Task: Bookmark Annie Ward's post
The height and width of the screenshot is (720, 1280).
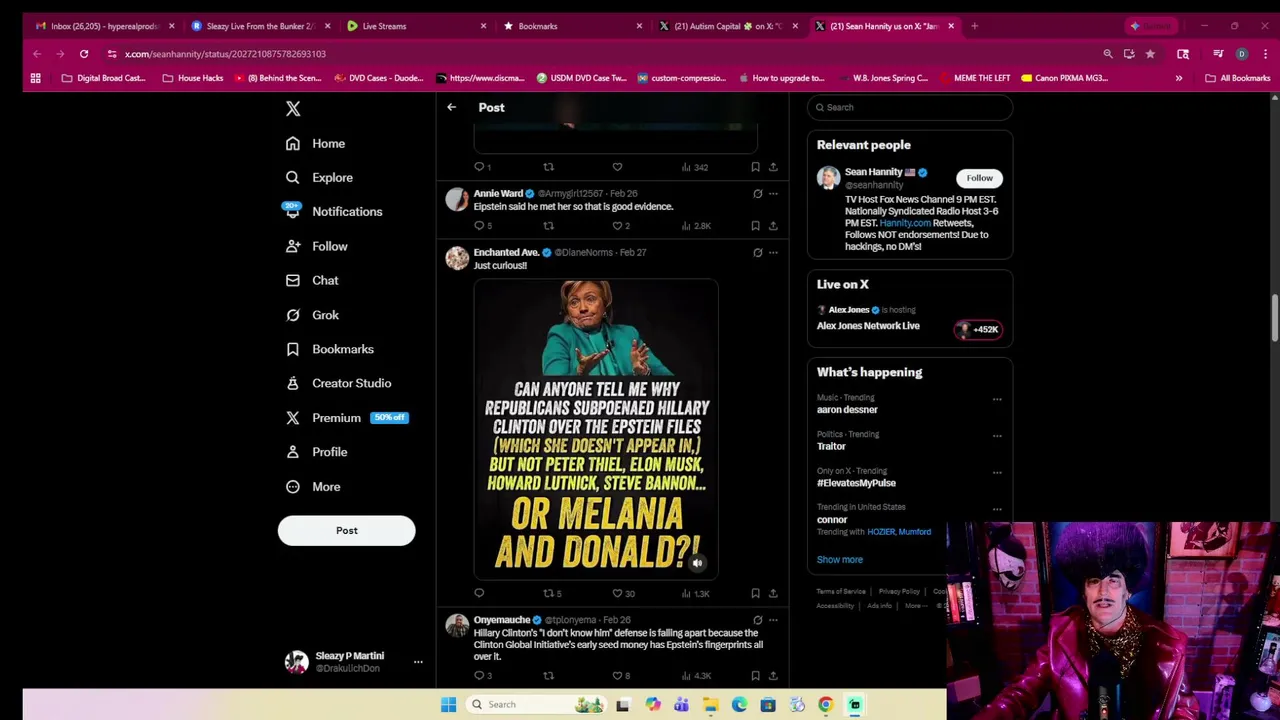Action: 755,226
